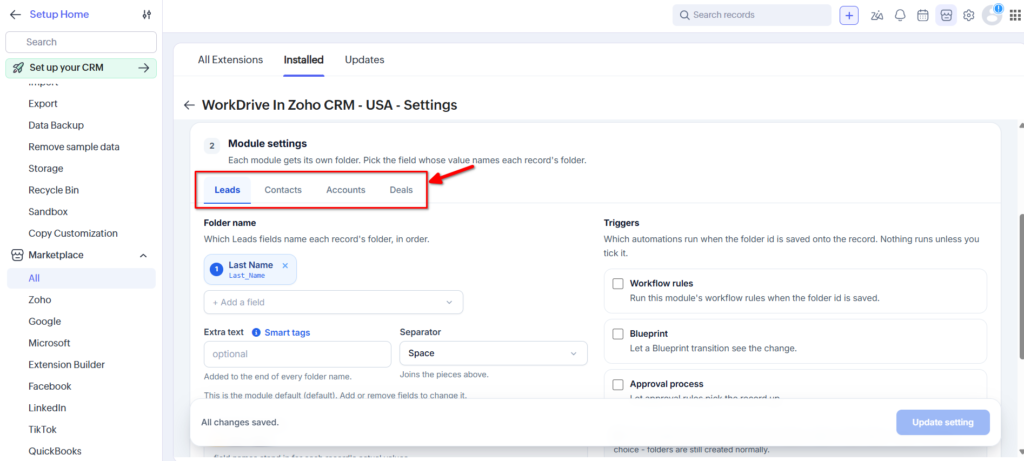The height and width of the screenshot is (461, 1024).
Task: Switch to the Contacts module tab
Action: pos(283,190)
